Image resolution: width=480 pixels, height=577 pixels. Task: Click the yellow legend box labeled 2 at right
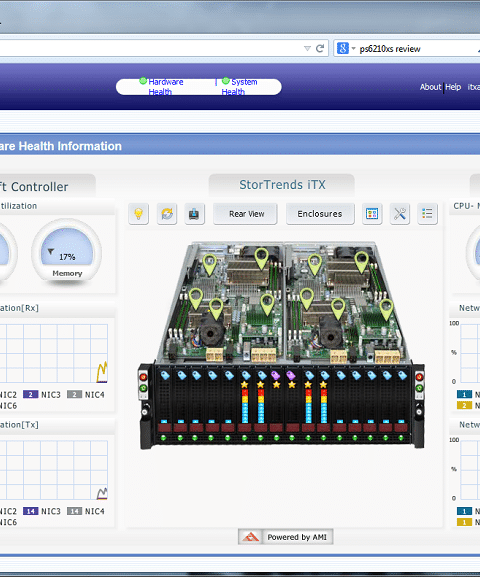click(x=464, y=405)
